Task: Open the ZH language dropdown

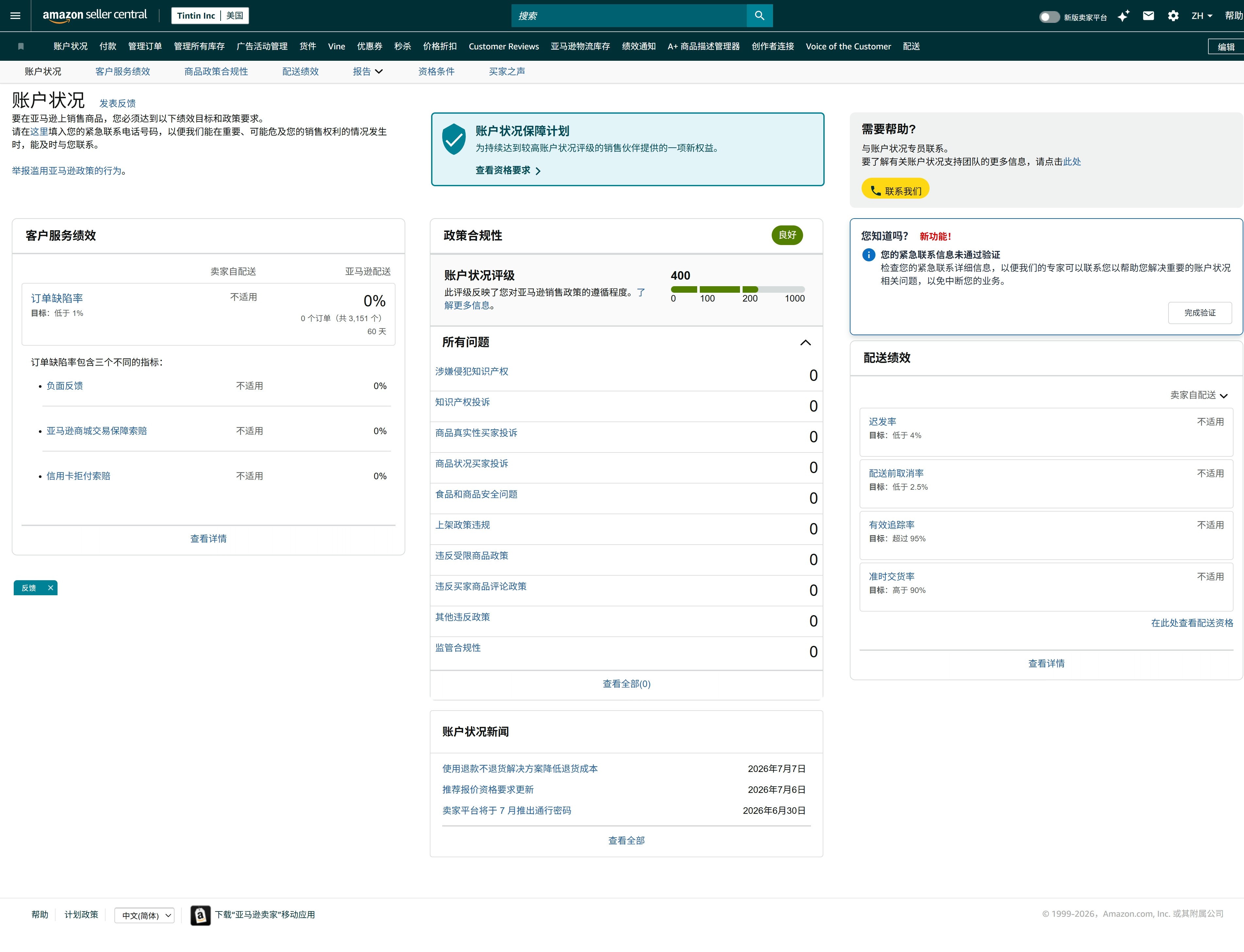Action: point(1202,16)
